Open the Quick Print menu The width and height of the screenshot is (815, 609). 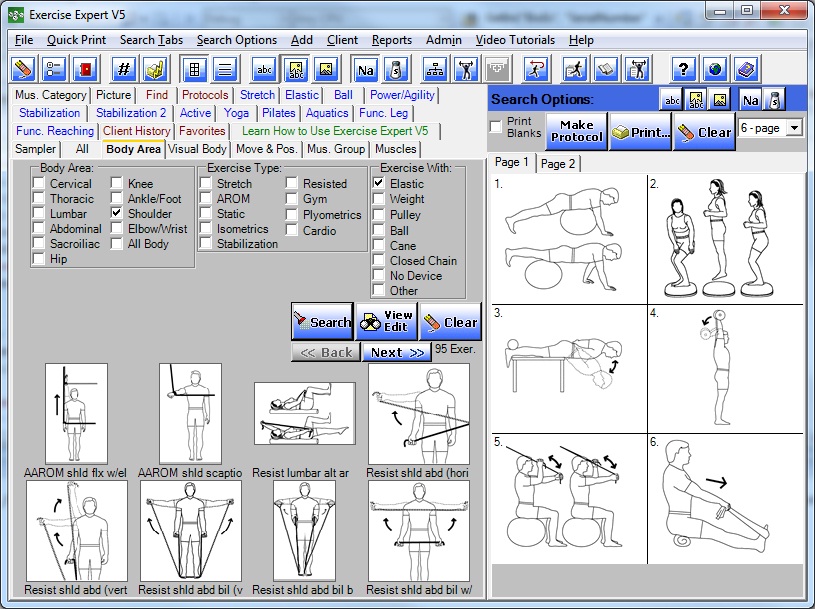76,40
